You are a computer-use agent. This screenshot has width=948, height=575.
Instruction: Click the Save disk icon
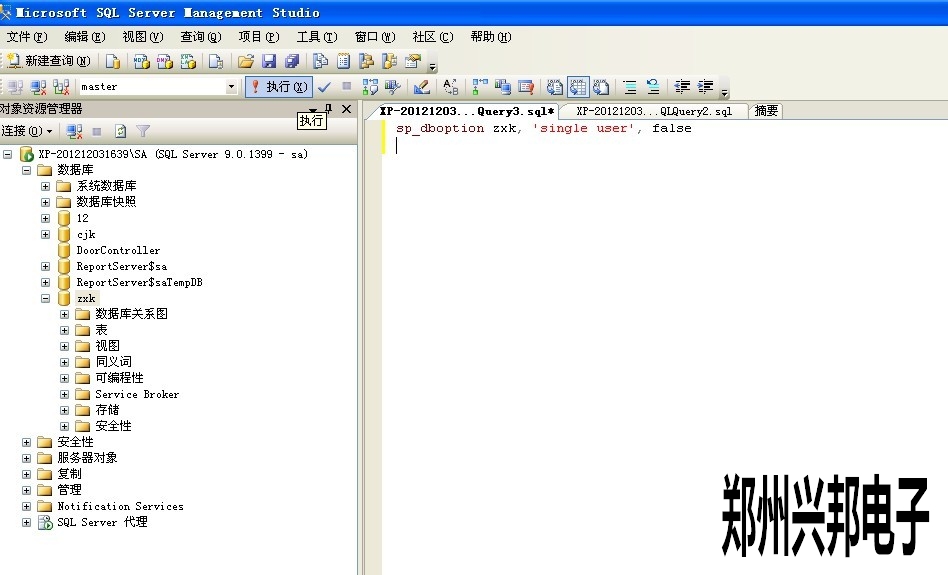point(269,61)
